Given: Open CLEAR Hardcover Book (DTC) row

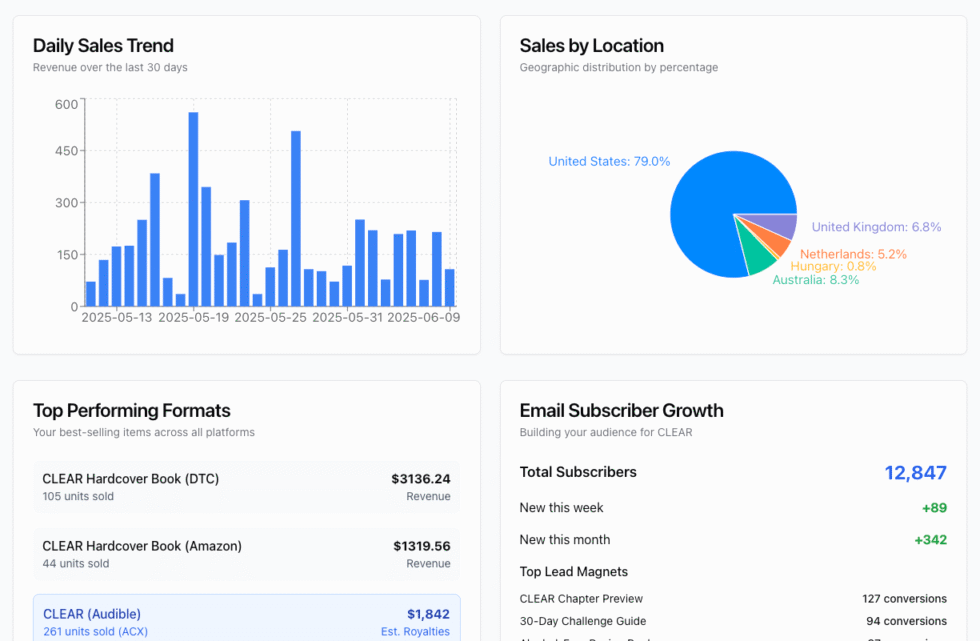Looking at the screenshot, I should point(246,487).
